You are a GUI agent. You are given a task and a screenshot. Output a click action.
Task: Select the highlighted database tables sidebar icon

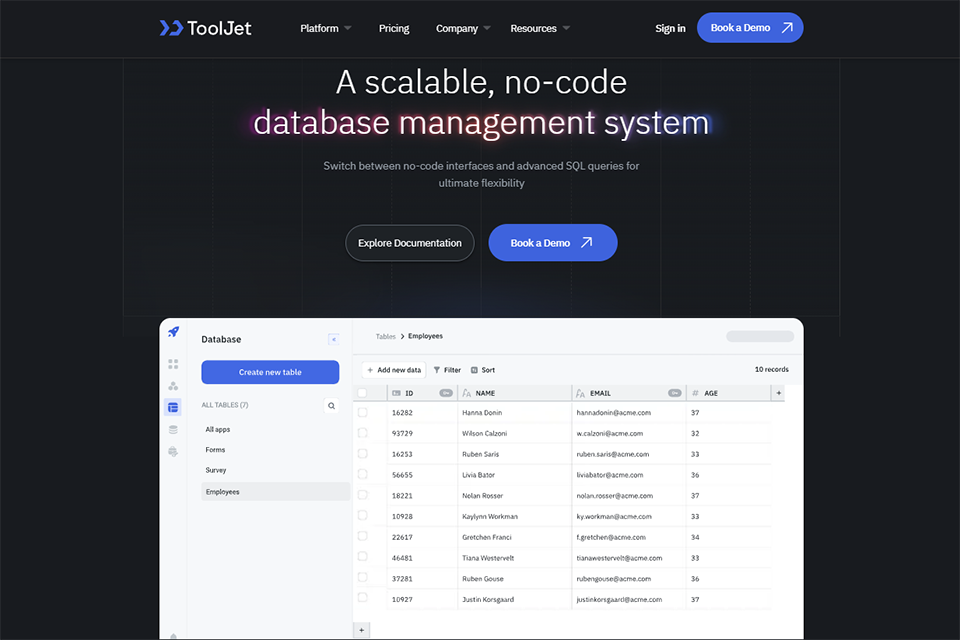(173, 407)
